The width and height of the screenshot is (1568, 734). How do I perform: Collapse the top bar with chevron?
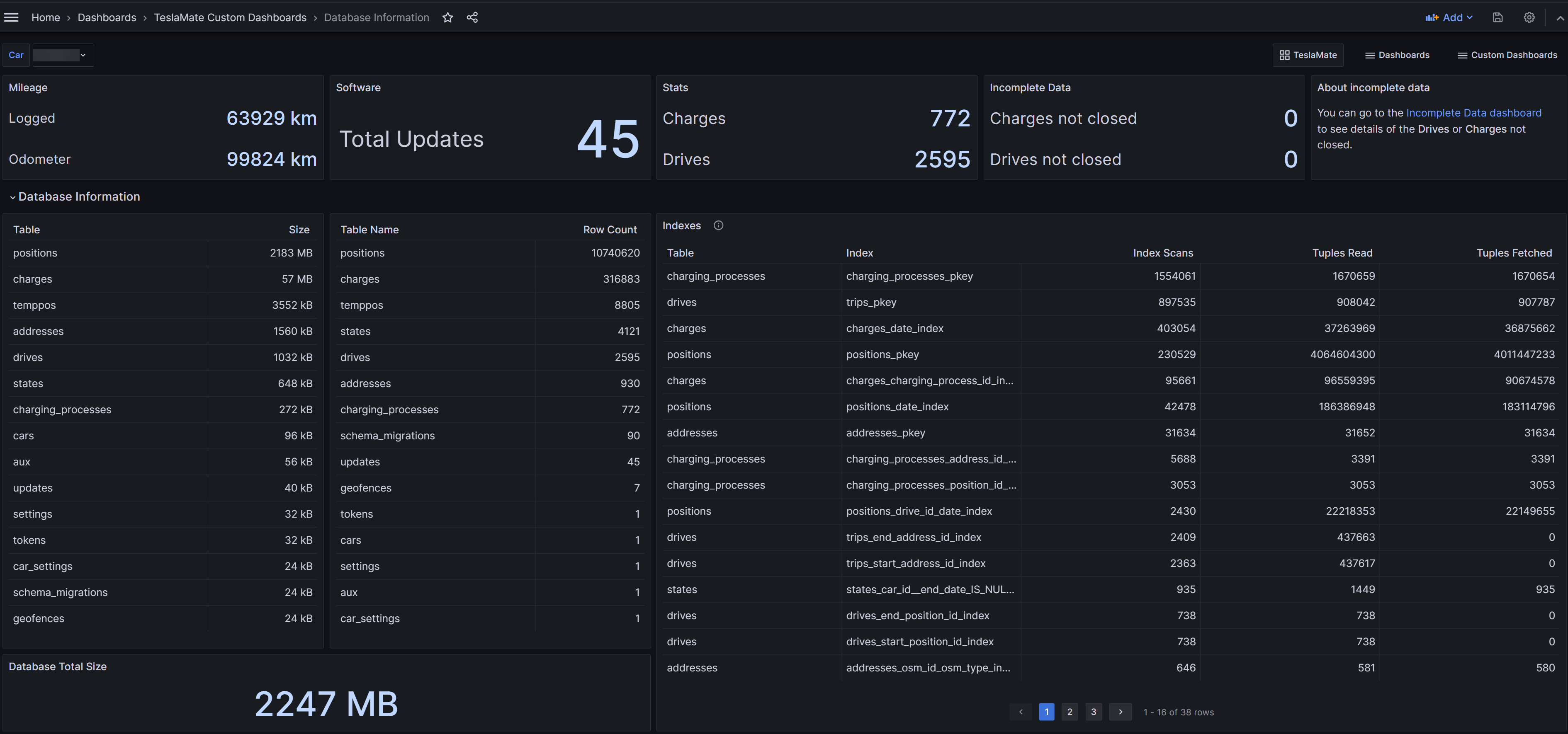(x=1559, y=18)
